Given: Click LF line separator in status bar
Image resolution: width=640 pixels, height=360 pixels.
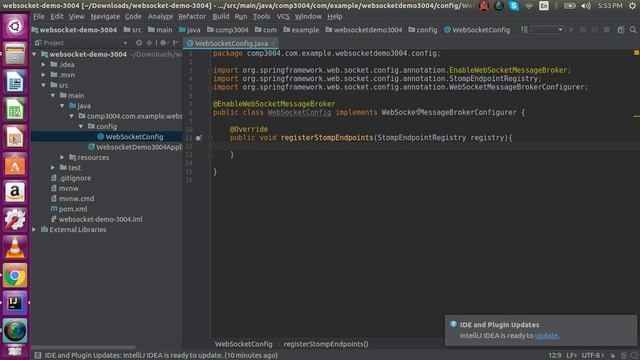Looking at the screenshot, I should [x=571, y=355].
